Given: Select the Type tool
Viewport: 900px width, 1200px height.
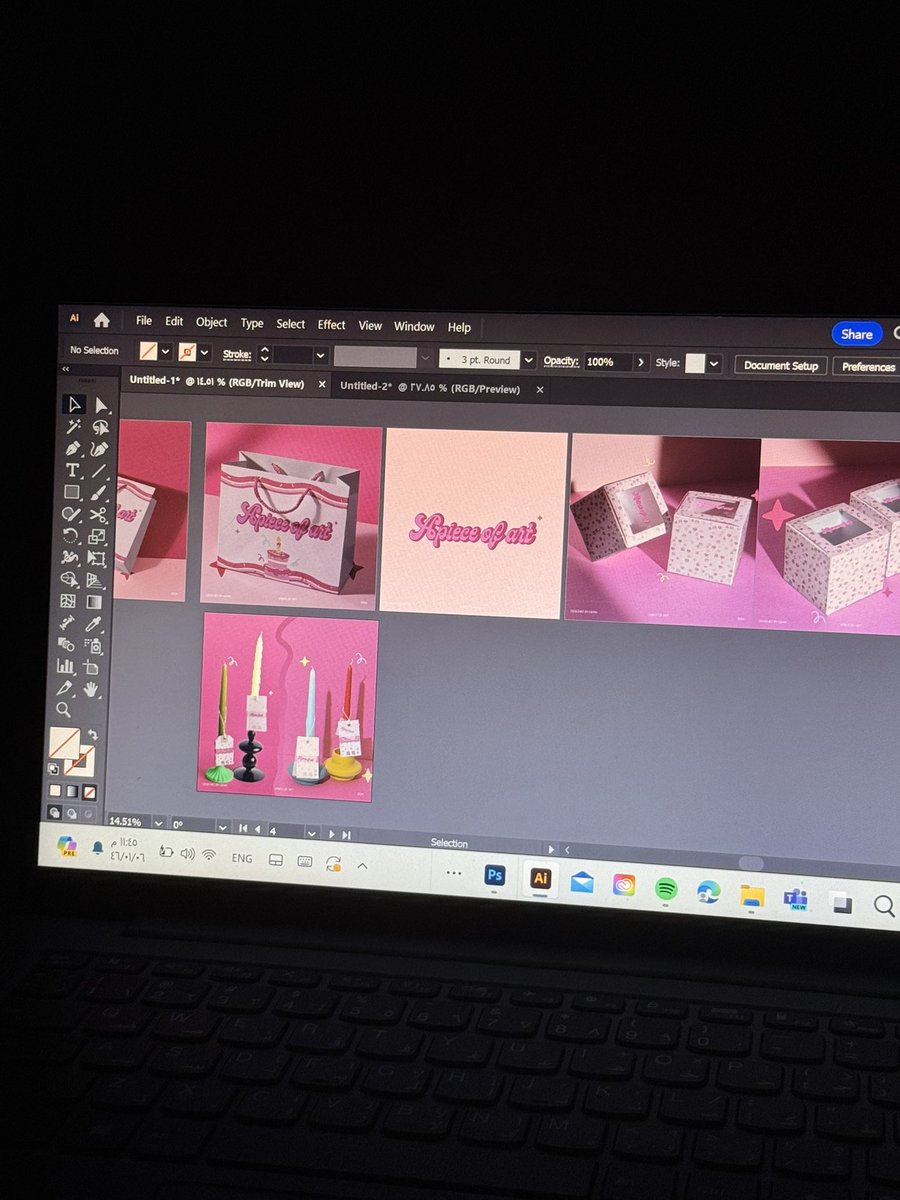Looking at the screenshot, I should [73, 470].
